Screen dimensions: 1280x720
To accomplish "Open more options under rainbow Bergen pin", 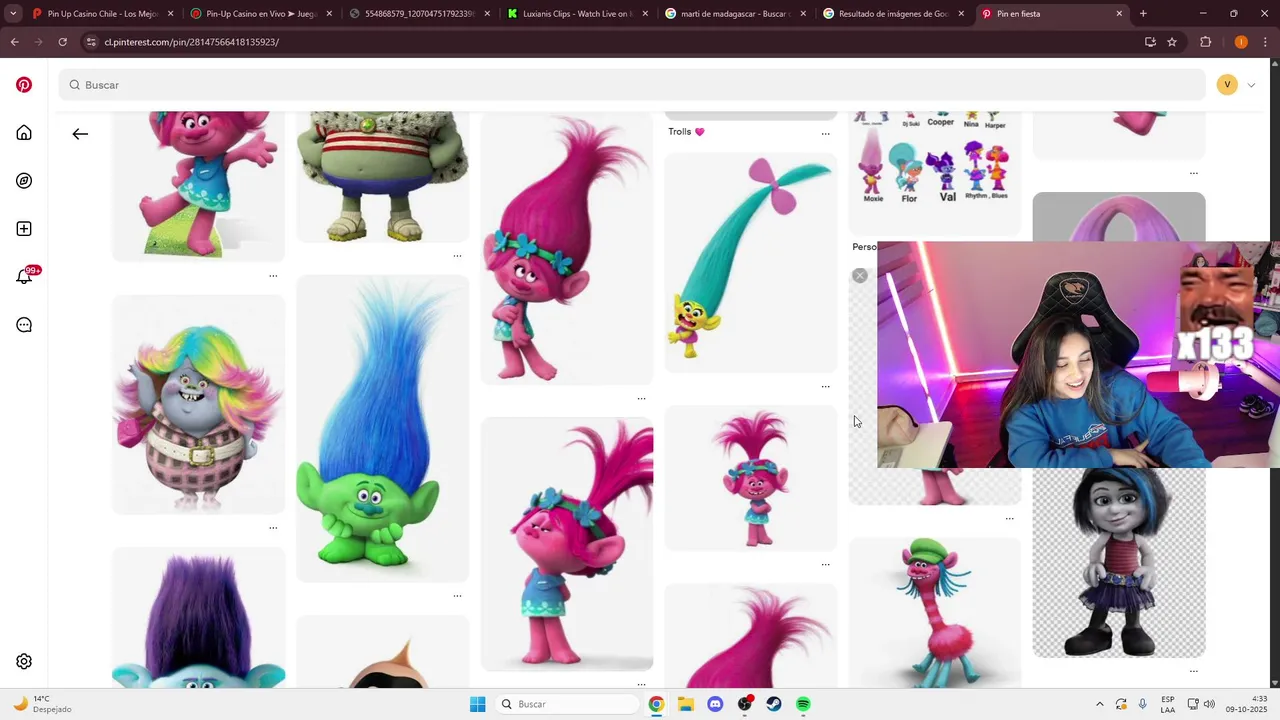I will click(273, 528).
